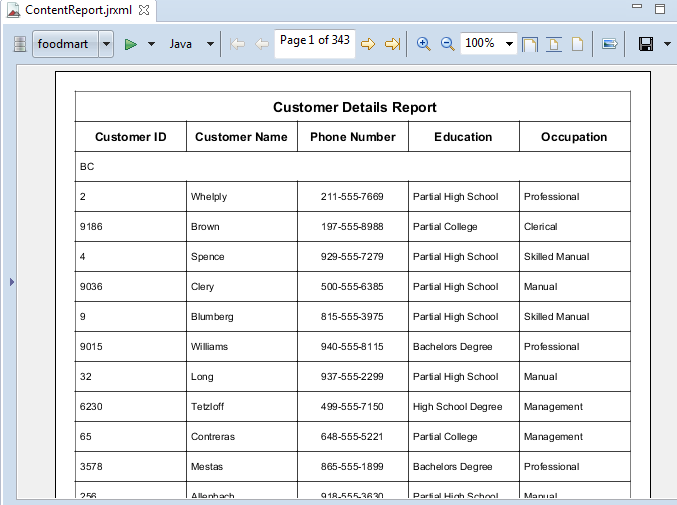Click the Skilled Manual cell for Spence
Viewport: 677px width, 505px height.
tap(557, 257)
